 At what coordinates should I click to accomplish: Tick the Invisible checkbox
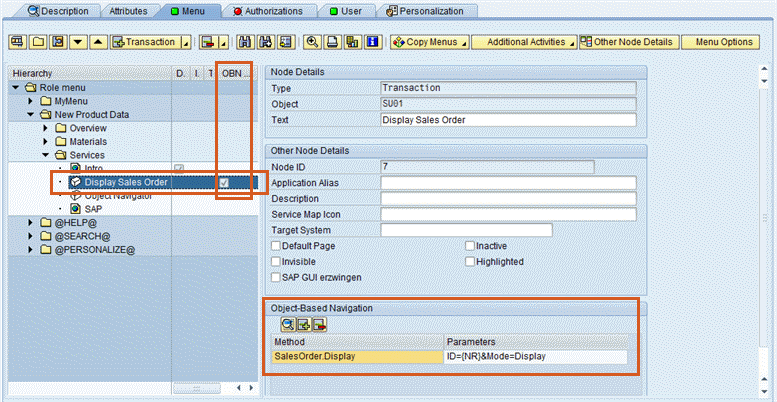pyautogui.click(x=276, y=261)
